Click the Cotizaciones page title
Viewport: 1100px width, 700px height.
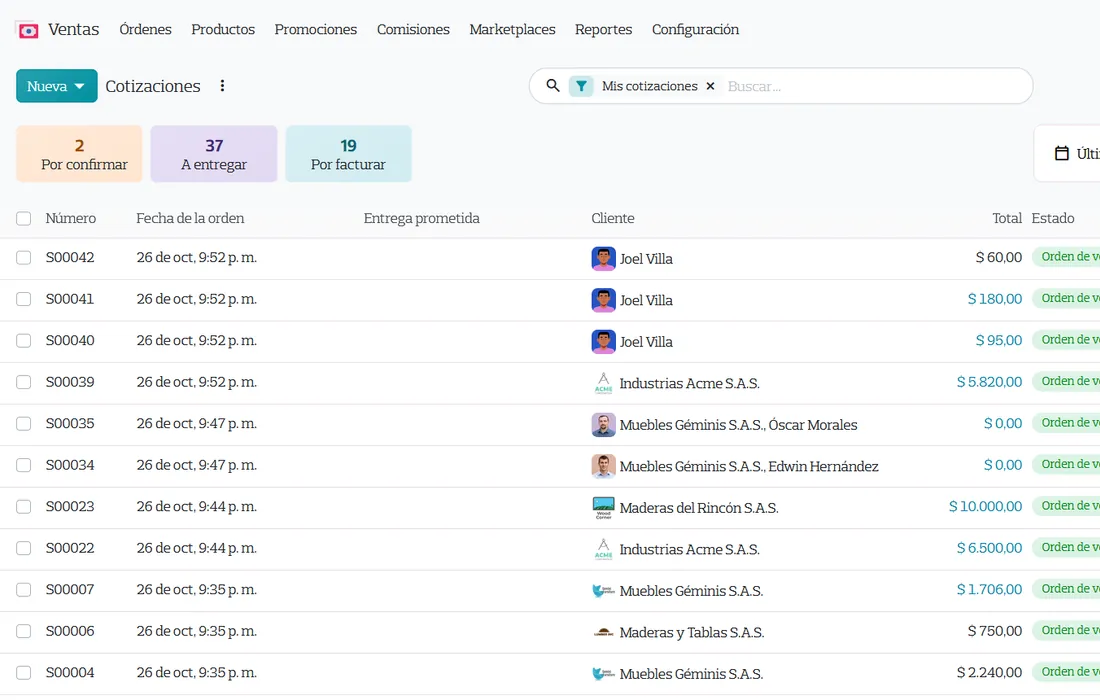coord(153,86)
